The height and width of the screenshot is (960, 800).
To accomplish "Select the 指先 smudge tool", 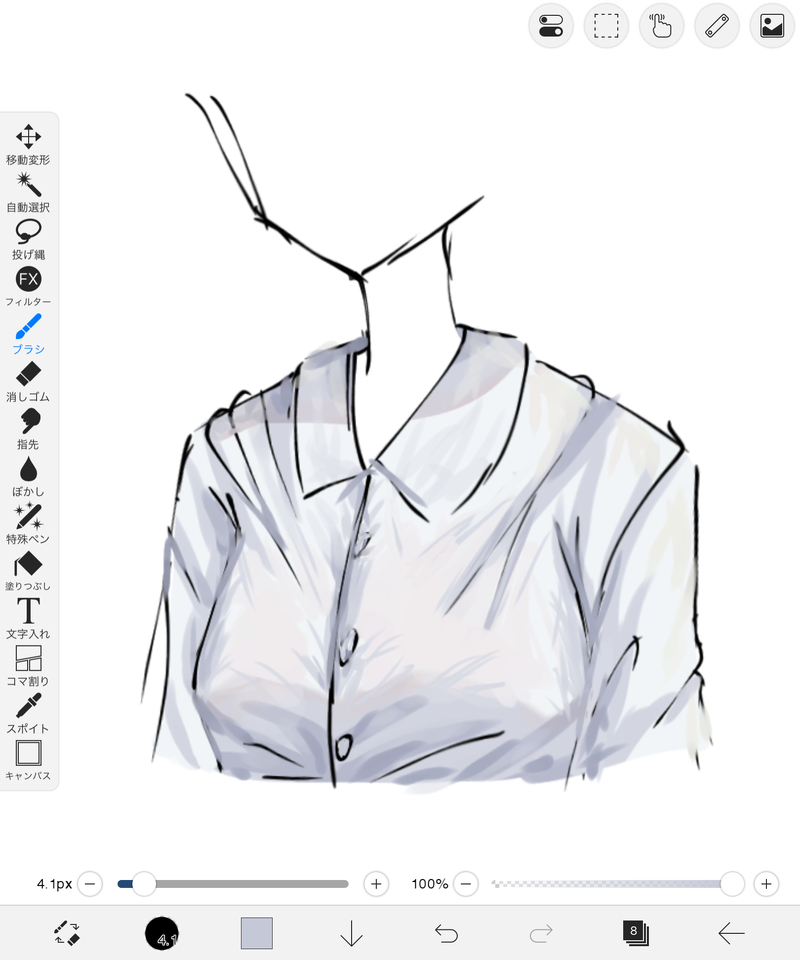I will (28, 429).
